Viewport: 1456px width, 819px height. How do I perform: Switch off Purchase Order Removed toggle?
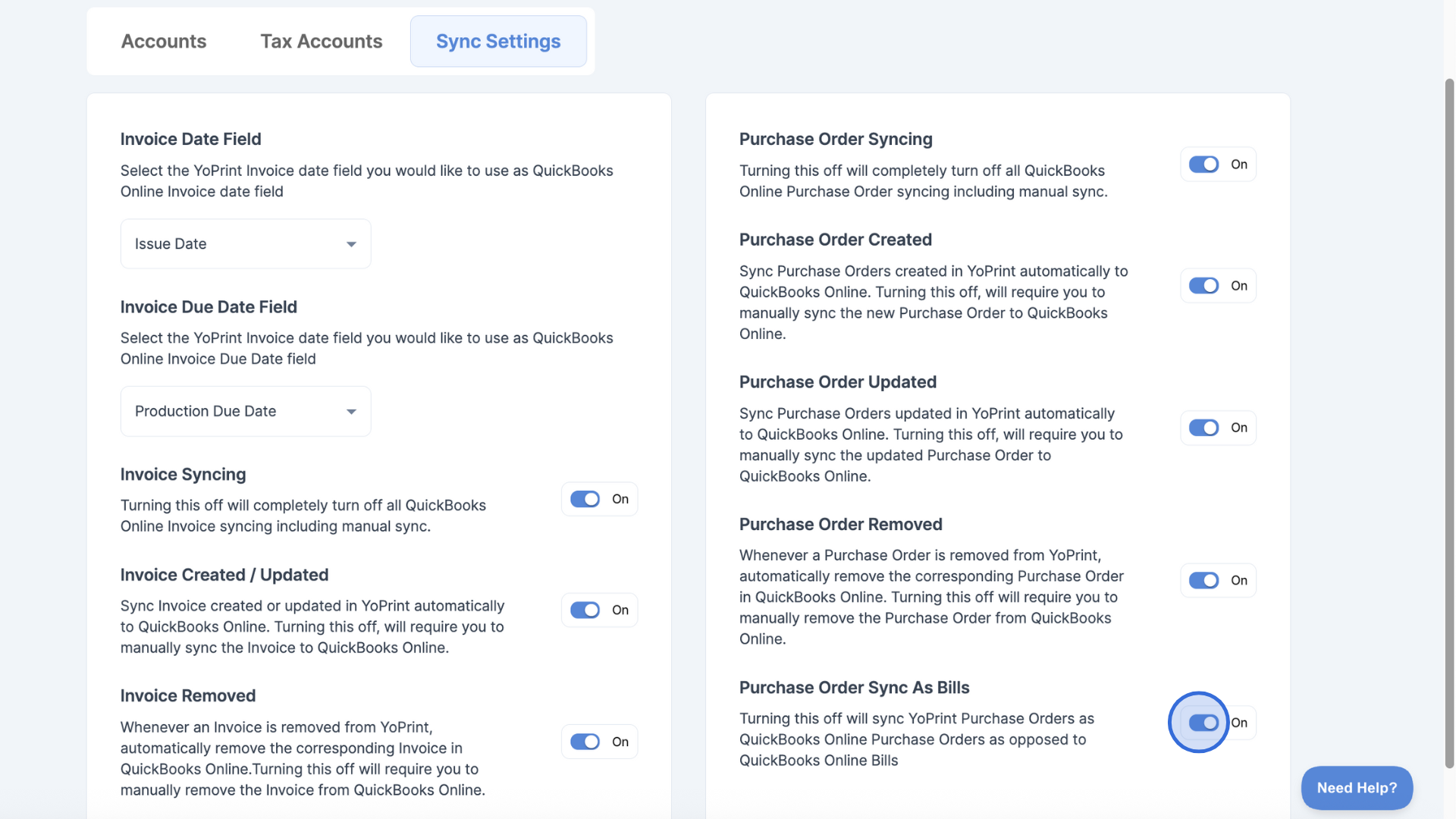[1203, 580]
